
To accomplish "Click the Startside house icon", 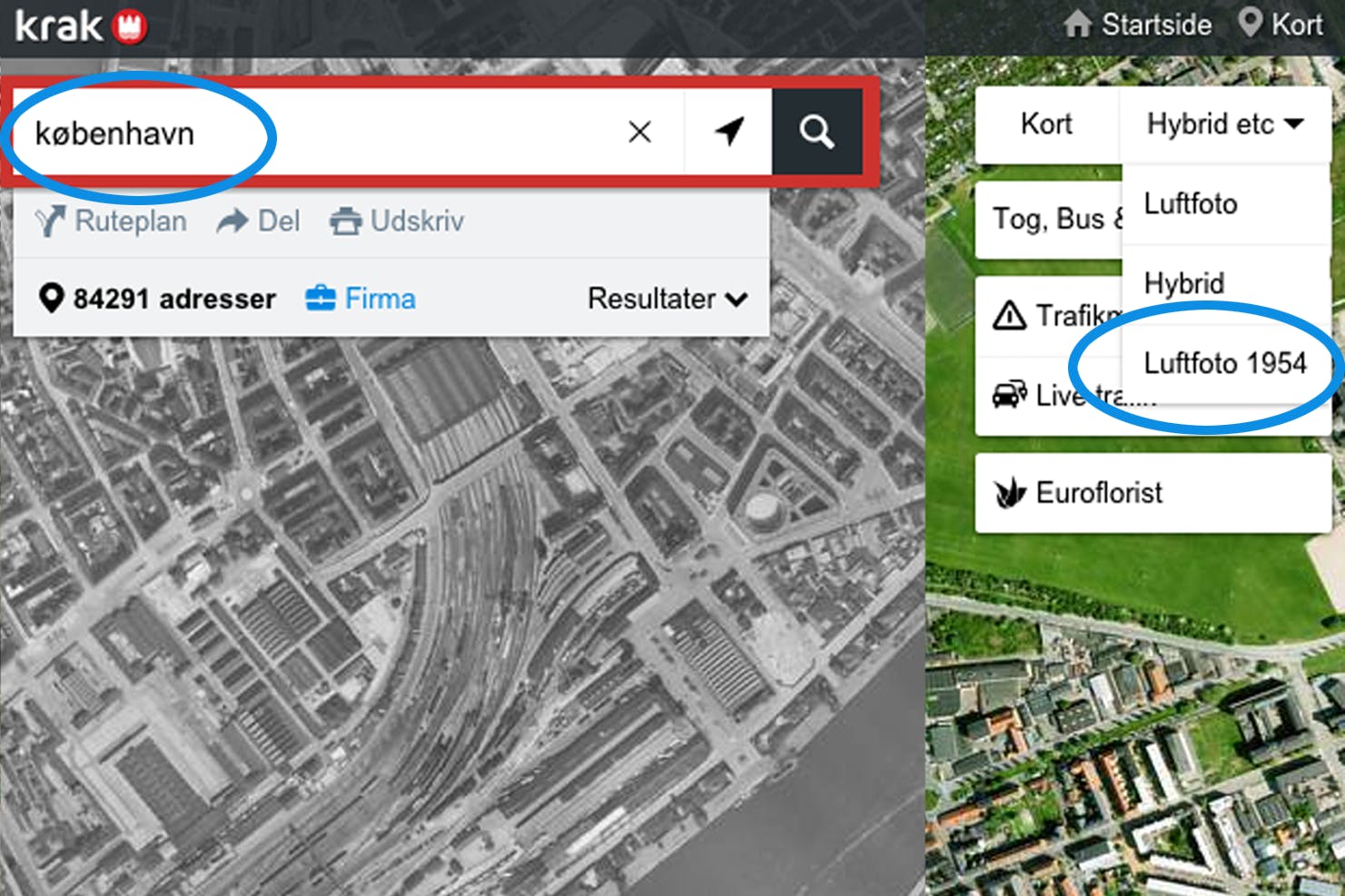I will point(1078,24).
